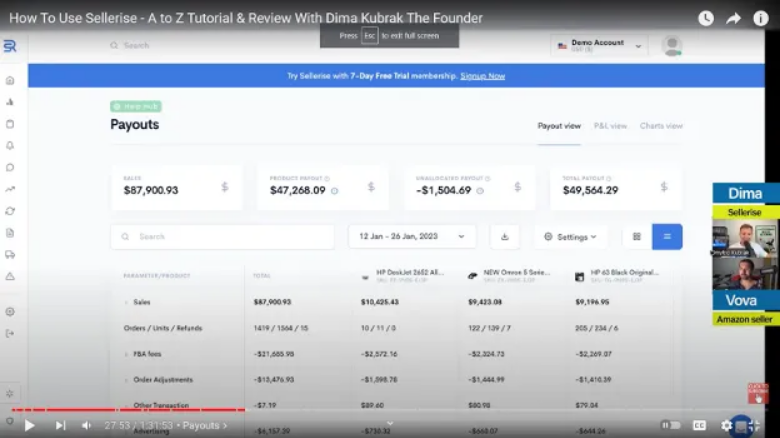Click the HP DeskJet 2652 product column header
The height and width of the screenshot is (438, 780).
point(403,276)
